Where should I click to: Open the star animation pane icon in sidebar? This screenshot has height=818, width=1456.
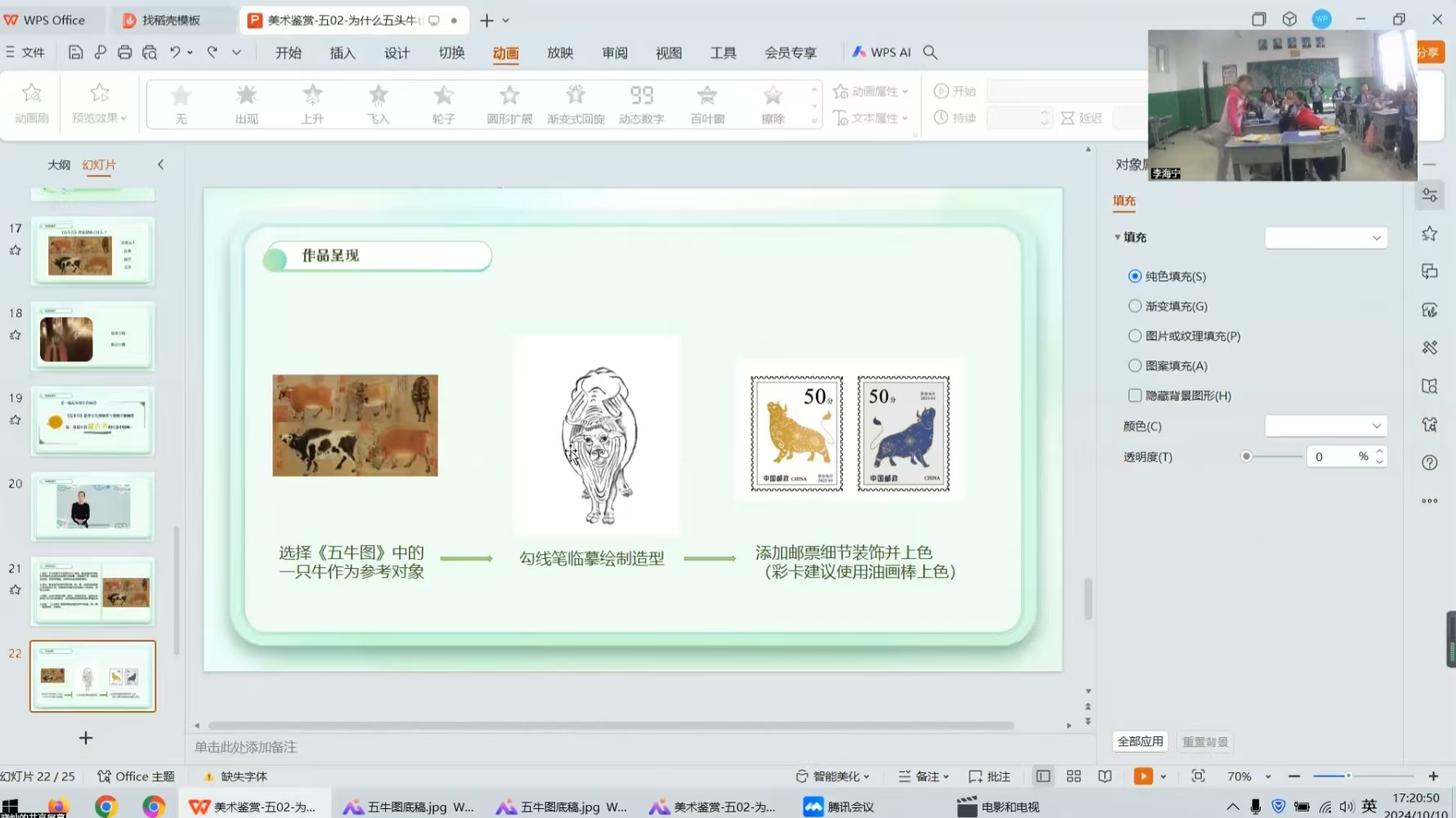click(1430, 234)
